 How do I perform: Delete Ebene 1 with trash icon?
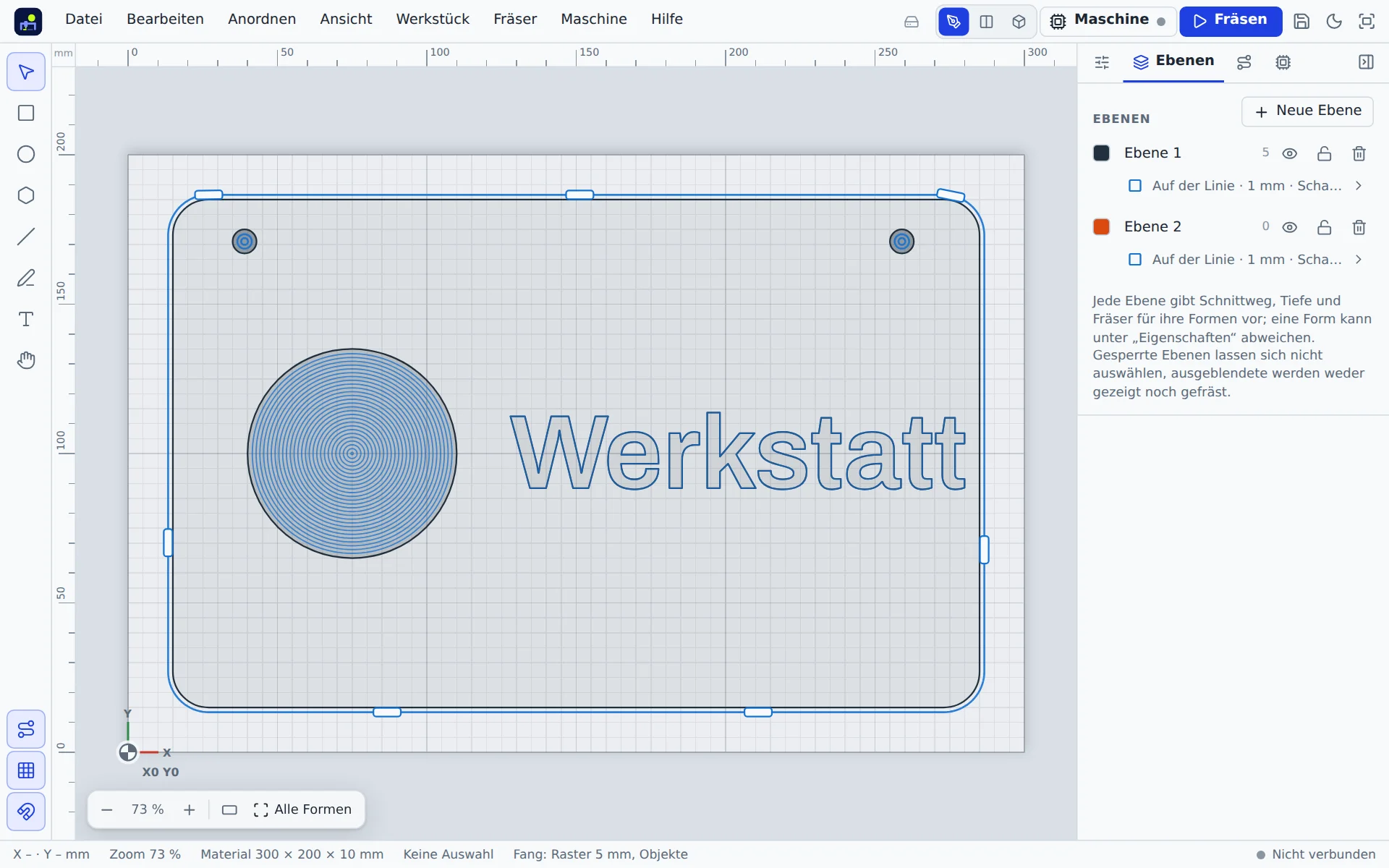pyautogui.click(x=1359, y=153)
